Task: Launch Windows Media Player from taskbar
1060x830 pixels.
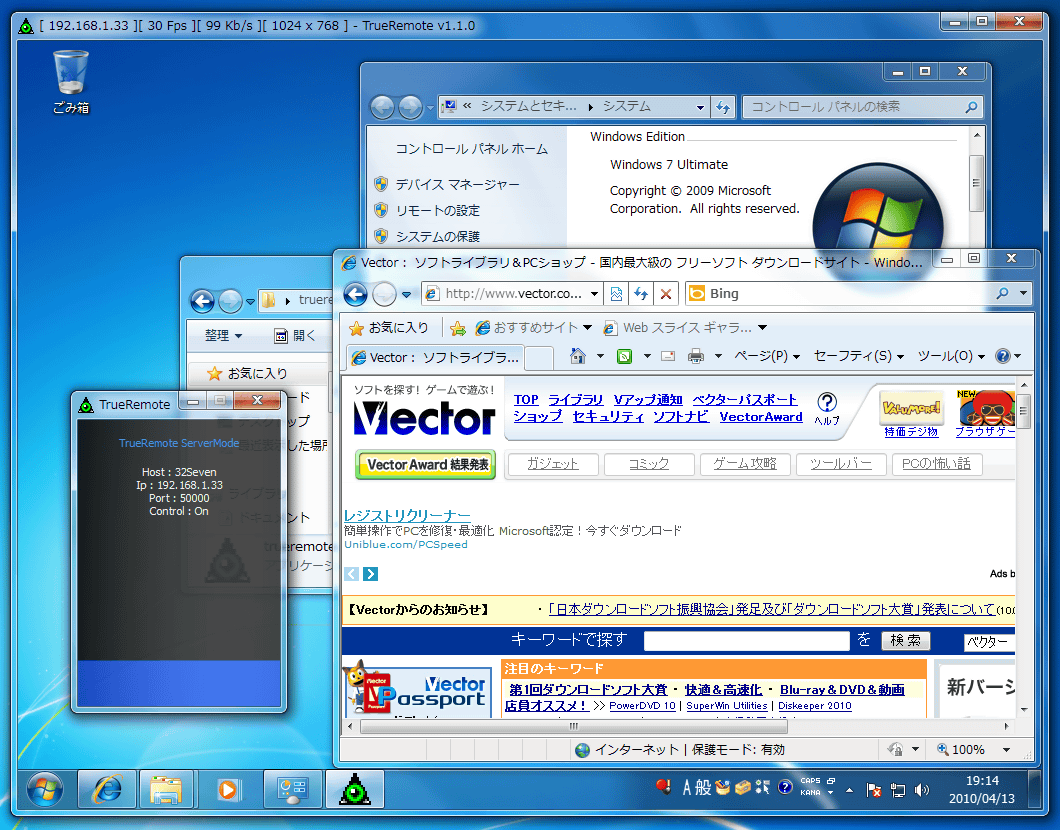Action: [x=228, y=789]
